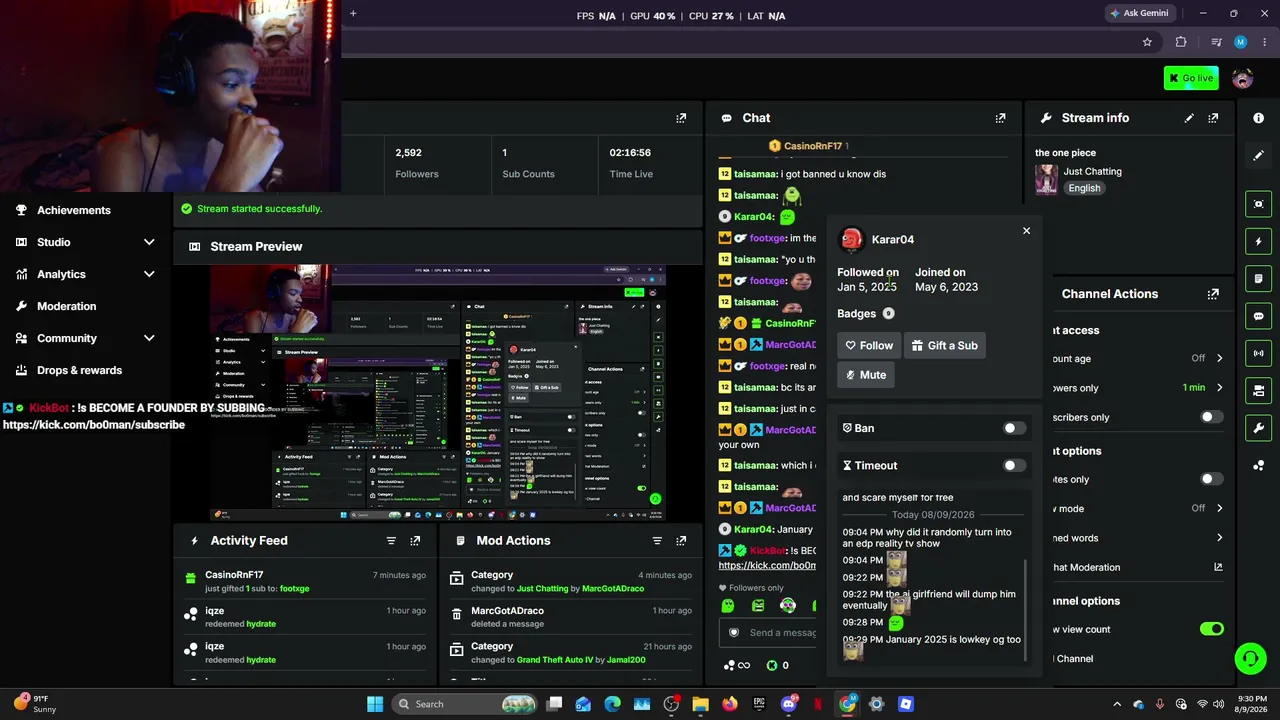Click the Stream Preview video thumbnail
The width and height of the screenshot is (1280, 720).
click(x=437, y=393)
